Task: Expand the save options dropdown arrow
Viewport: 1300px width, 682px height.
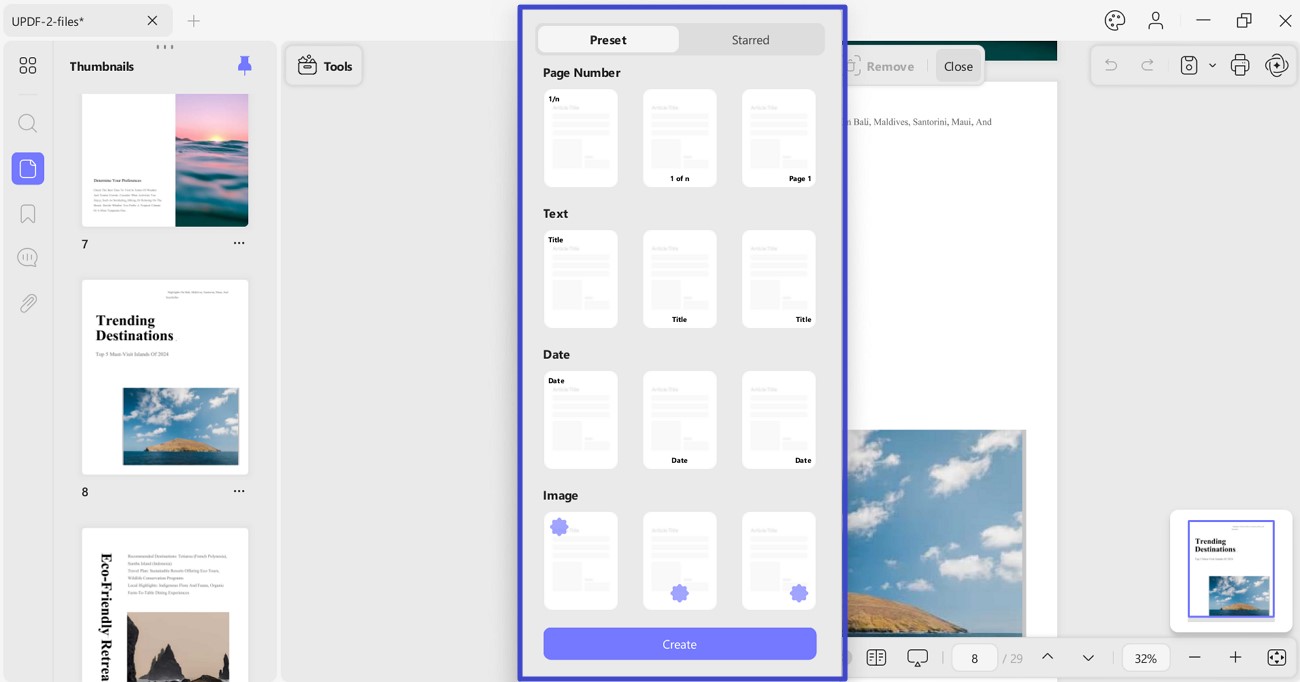Action: (1212, 66)
